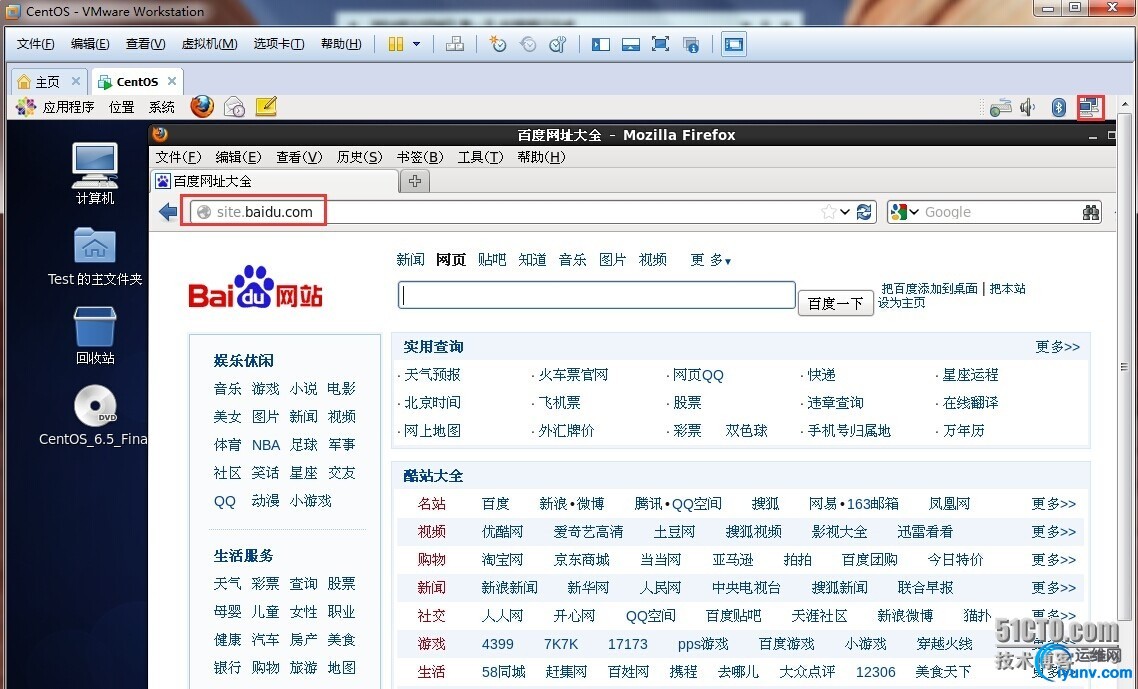Open the snapshot manager wrench icon
The width and height of the screenshot is (1138, 689).
click(557, 44)
